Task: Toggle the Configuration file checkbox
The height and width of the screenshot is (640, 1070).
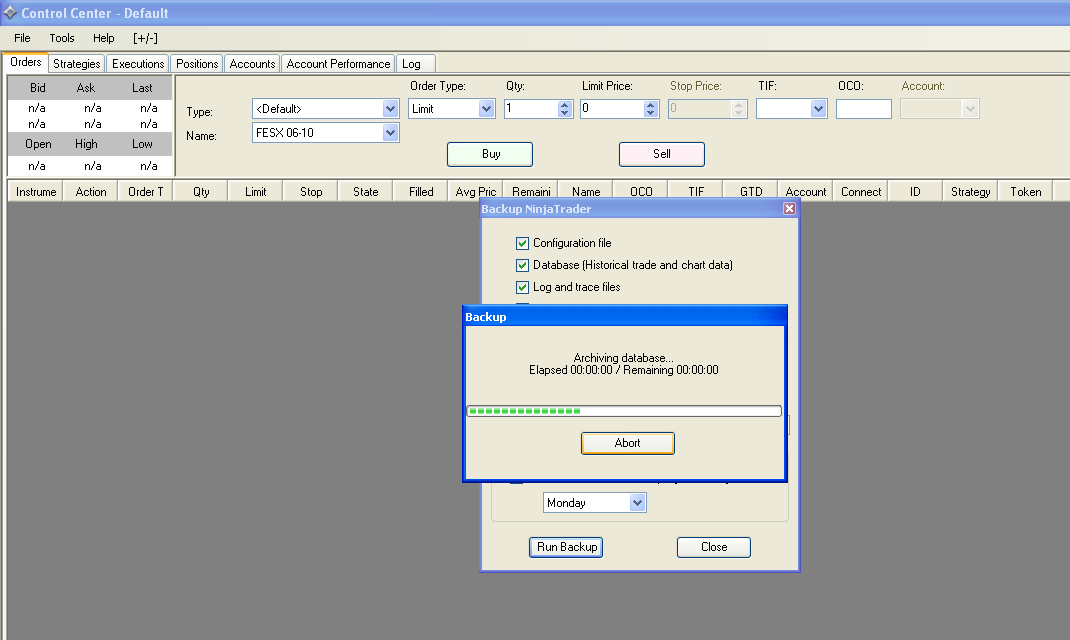Action: (522, 243)
